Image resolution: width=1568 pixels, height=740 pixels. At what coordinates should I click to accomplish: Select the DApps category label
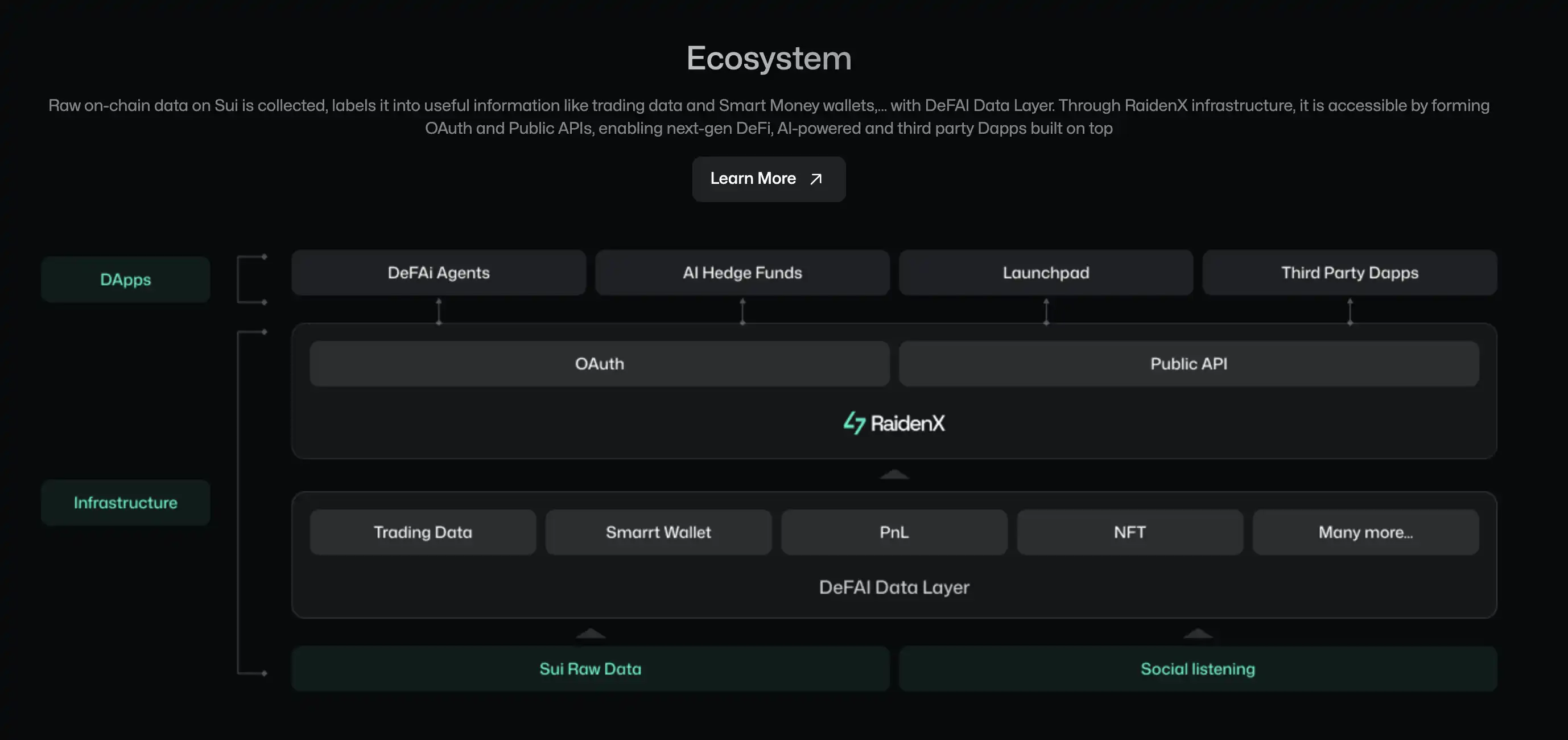(x=125, y=279)
